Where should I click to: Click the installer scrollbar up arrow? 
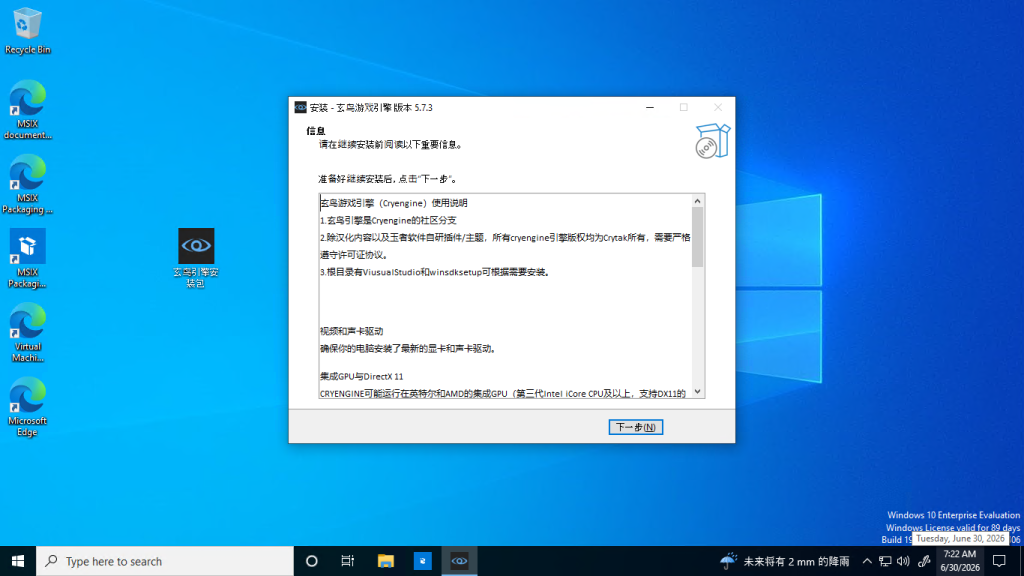pos(697,201)
